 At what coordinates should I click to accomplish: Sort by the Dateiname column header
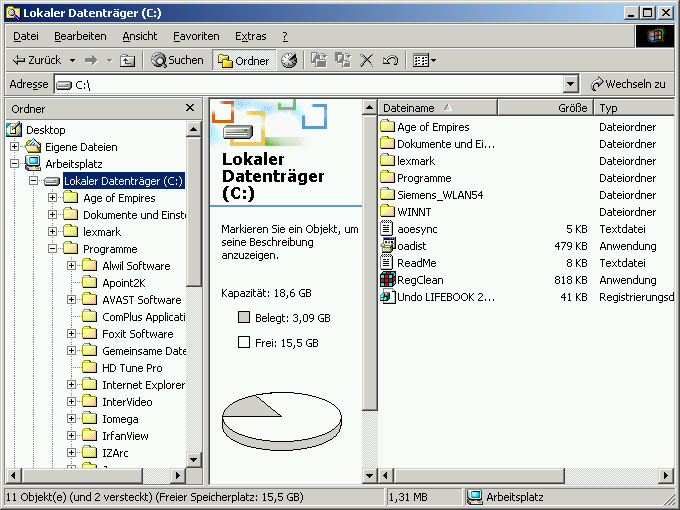(x=438, y=108)
